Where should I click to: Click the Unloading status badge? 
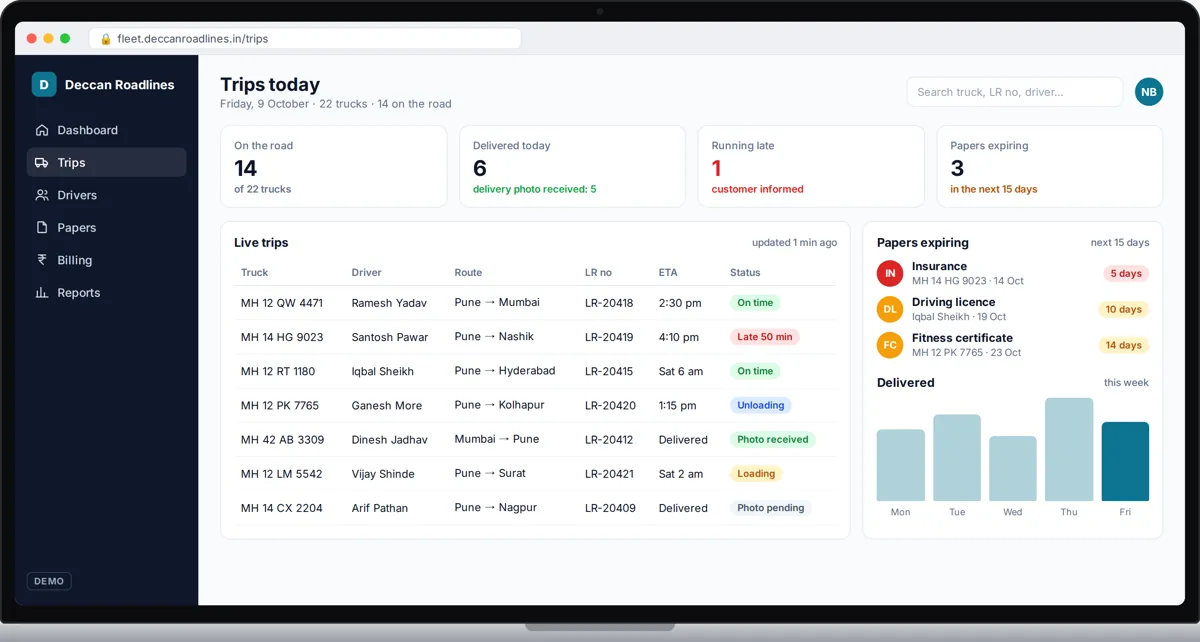[761, 405]
